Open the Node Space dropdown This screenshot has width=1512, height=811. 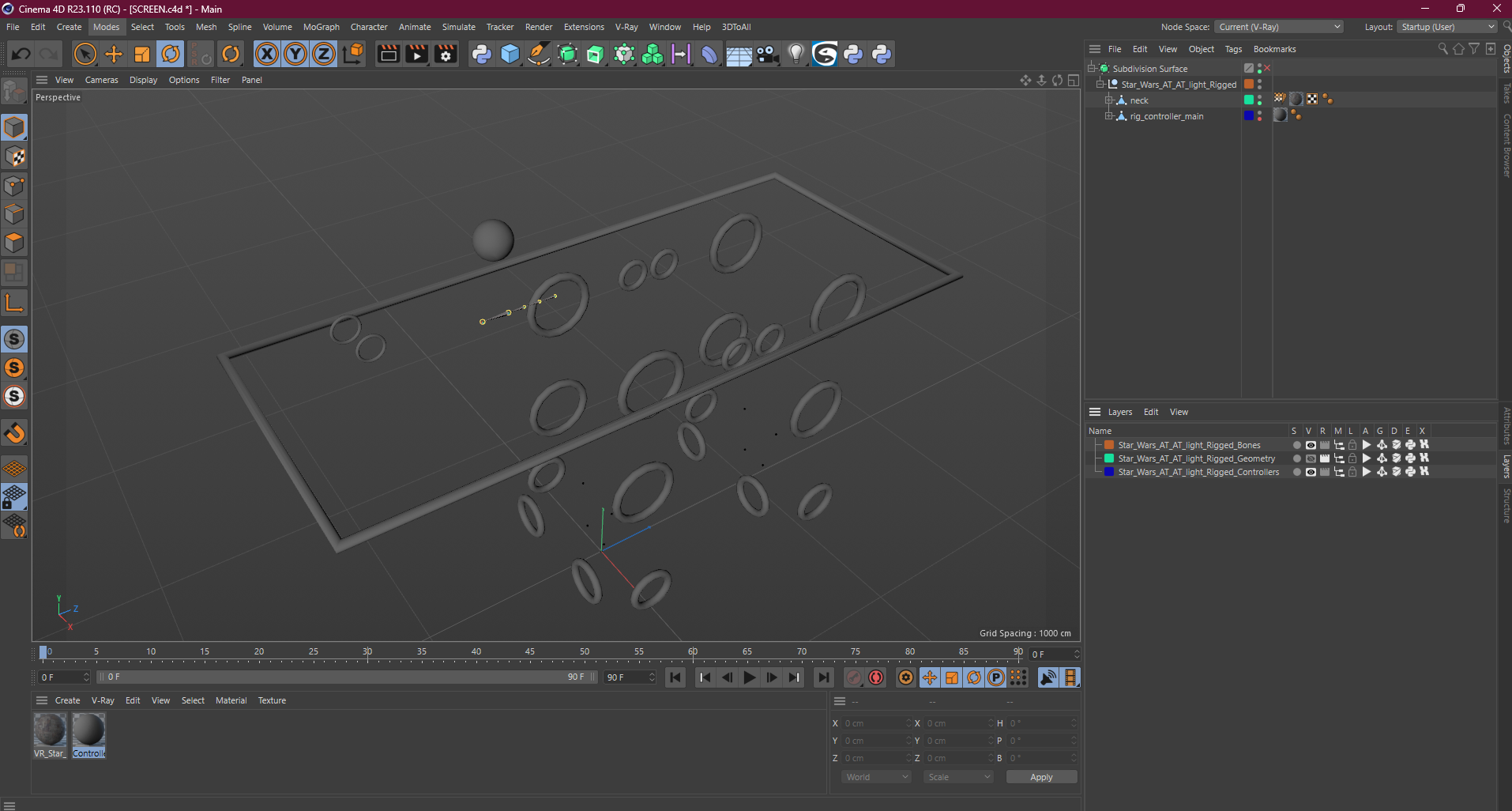(x=1279, y=27)
